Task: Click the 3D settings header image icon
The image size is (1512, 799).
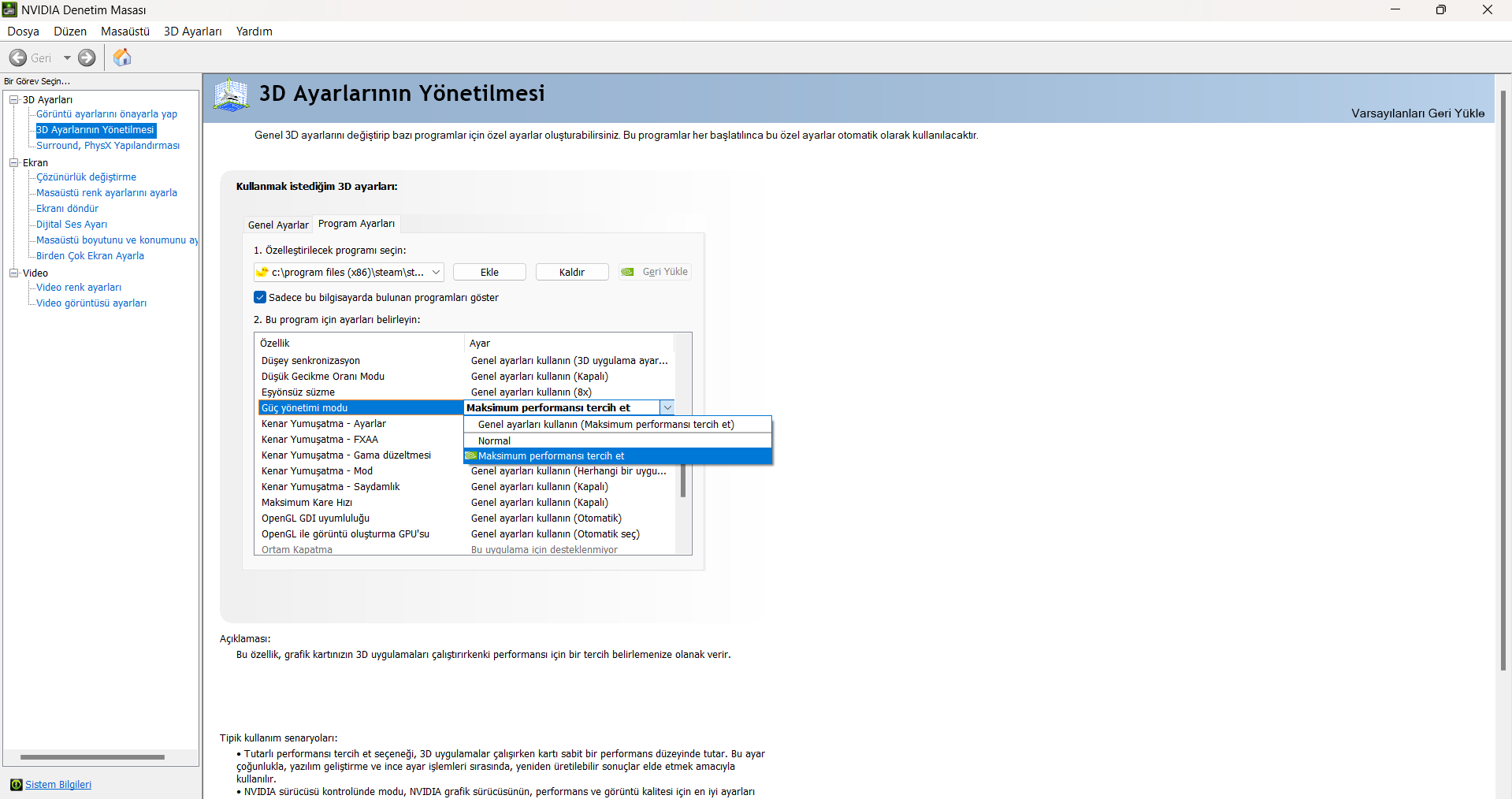Action: pyautogui.click(x=231, y=95)
